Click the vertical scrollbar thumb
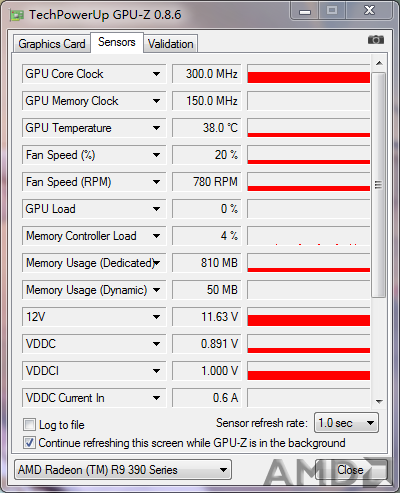The image size is (400, 493). click(379, 185)
